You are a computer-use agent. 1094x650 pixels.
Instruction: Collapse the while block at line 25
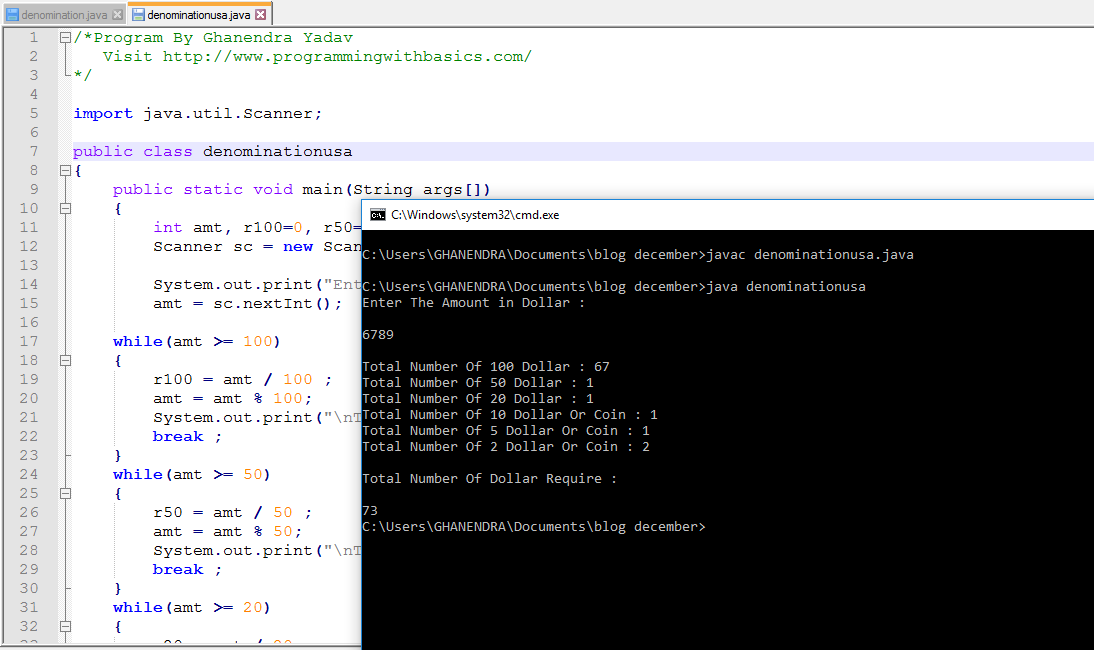65,493
